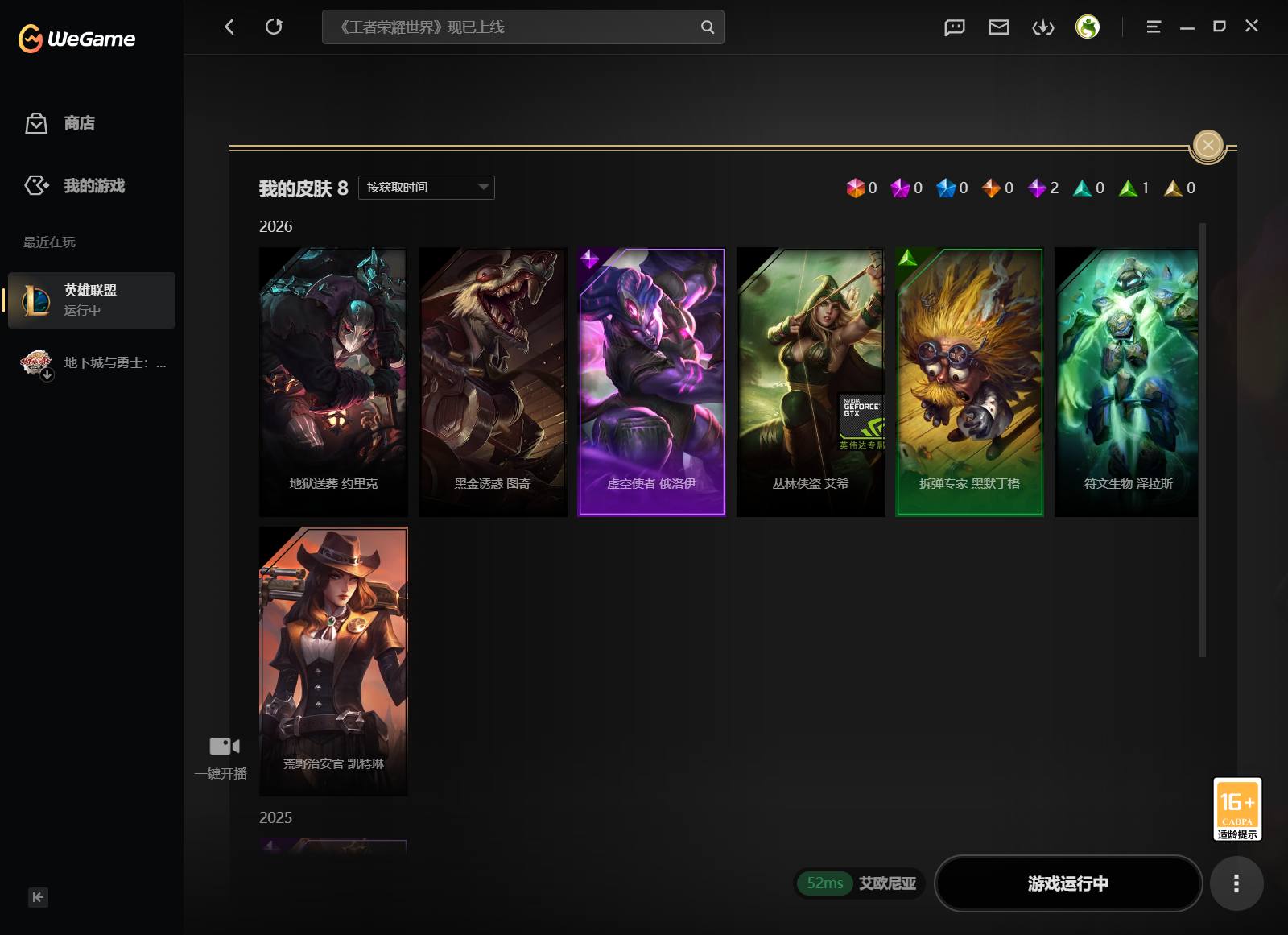Click the gold triangle rarity icon
Image resolution: width=1288 pixels, height=935 pixels.
pos(1173,188)
